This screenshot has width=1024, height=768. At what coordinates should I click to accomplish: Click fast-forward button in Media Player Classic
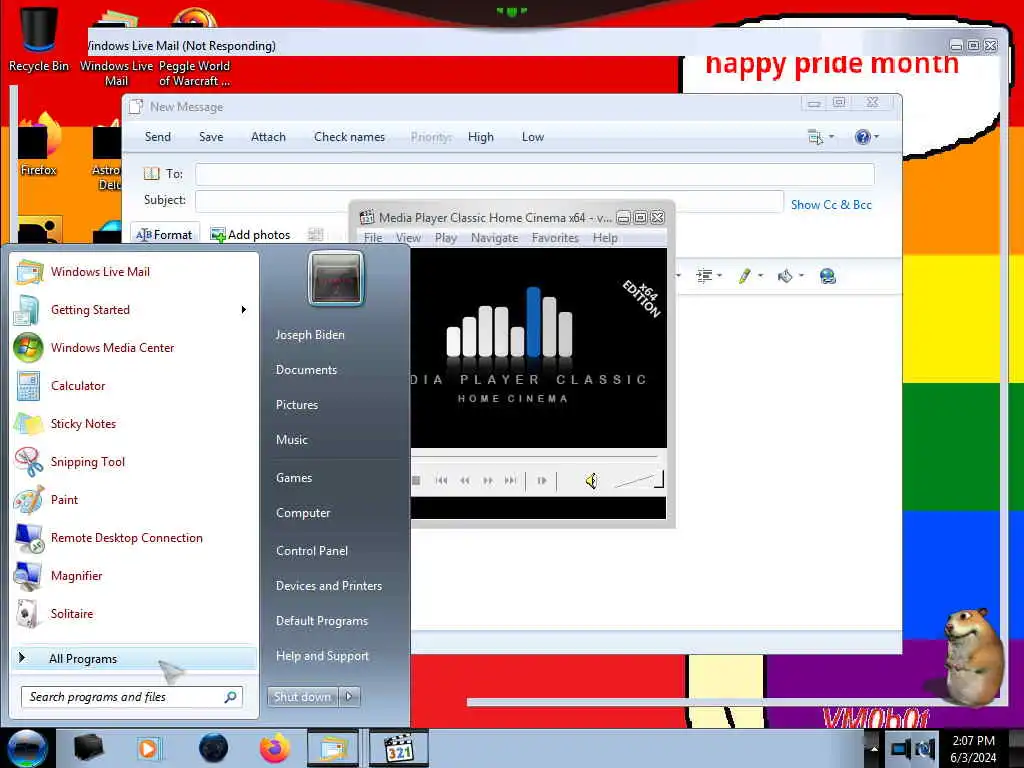(488, 481)
